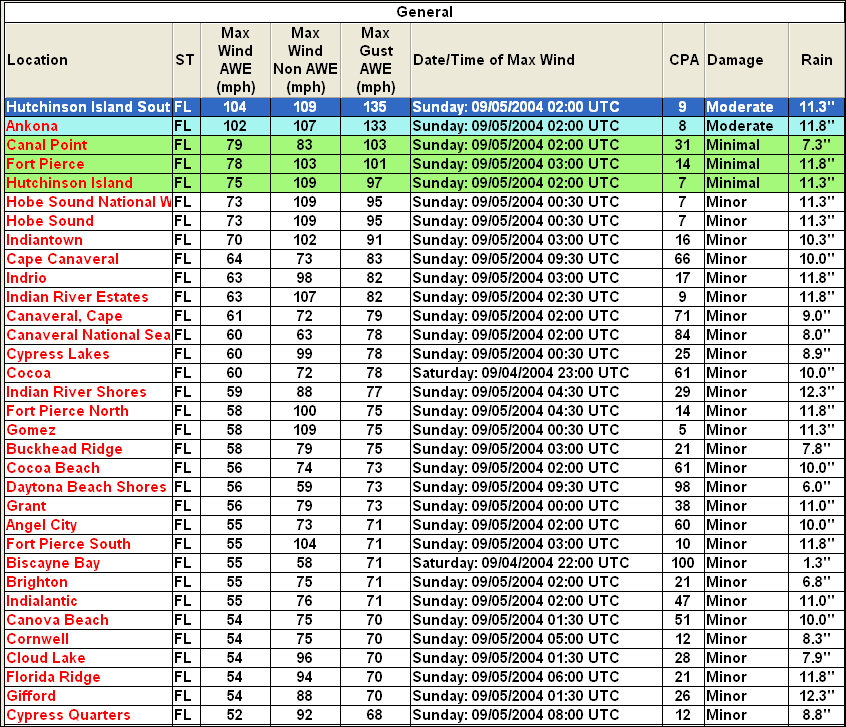Click Ankona's Moderate damage cell

(747, 126)
